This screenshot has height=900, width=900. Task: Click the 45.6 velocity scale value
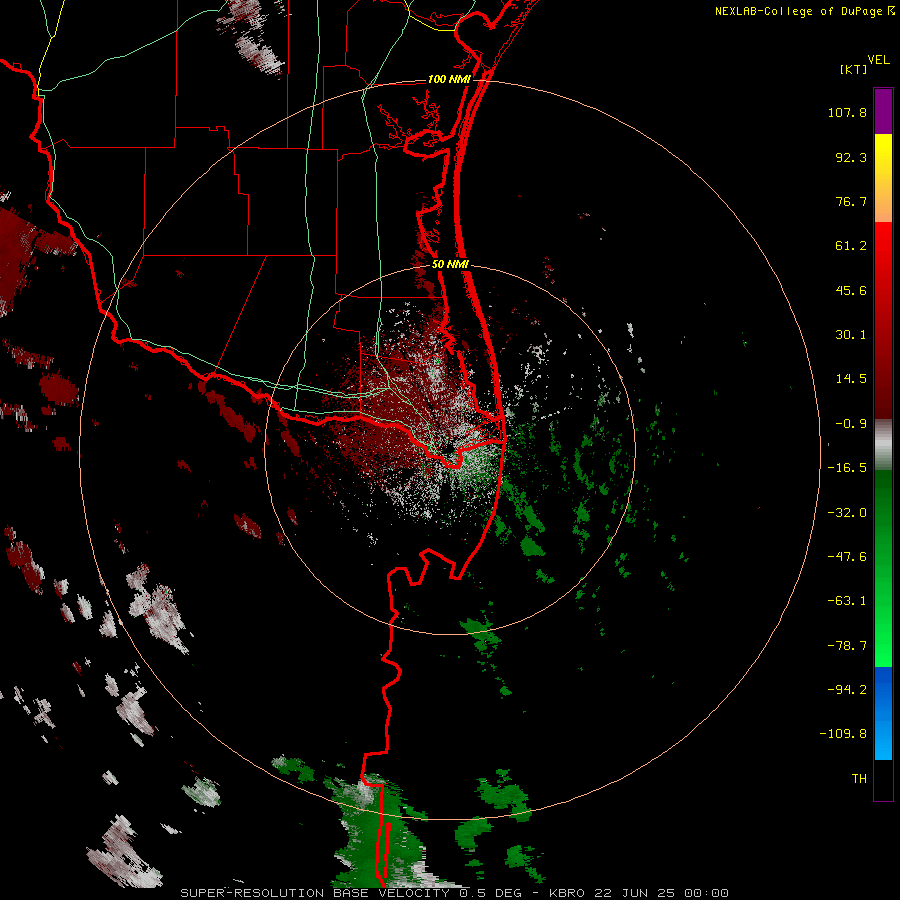851,290
